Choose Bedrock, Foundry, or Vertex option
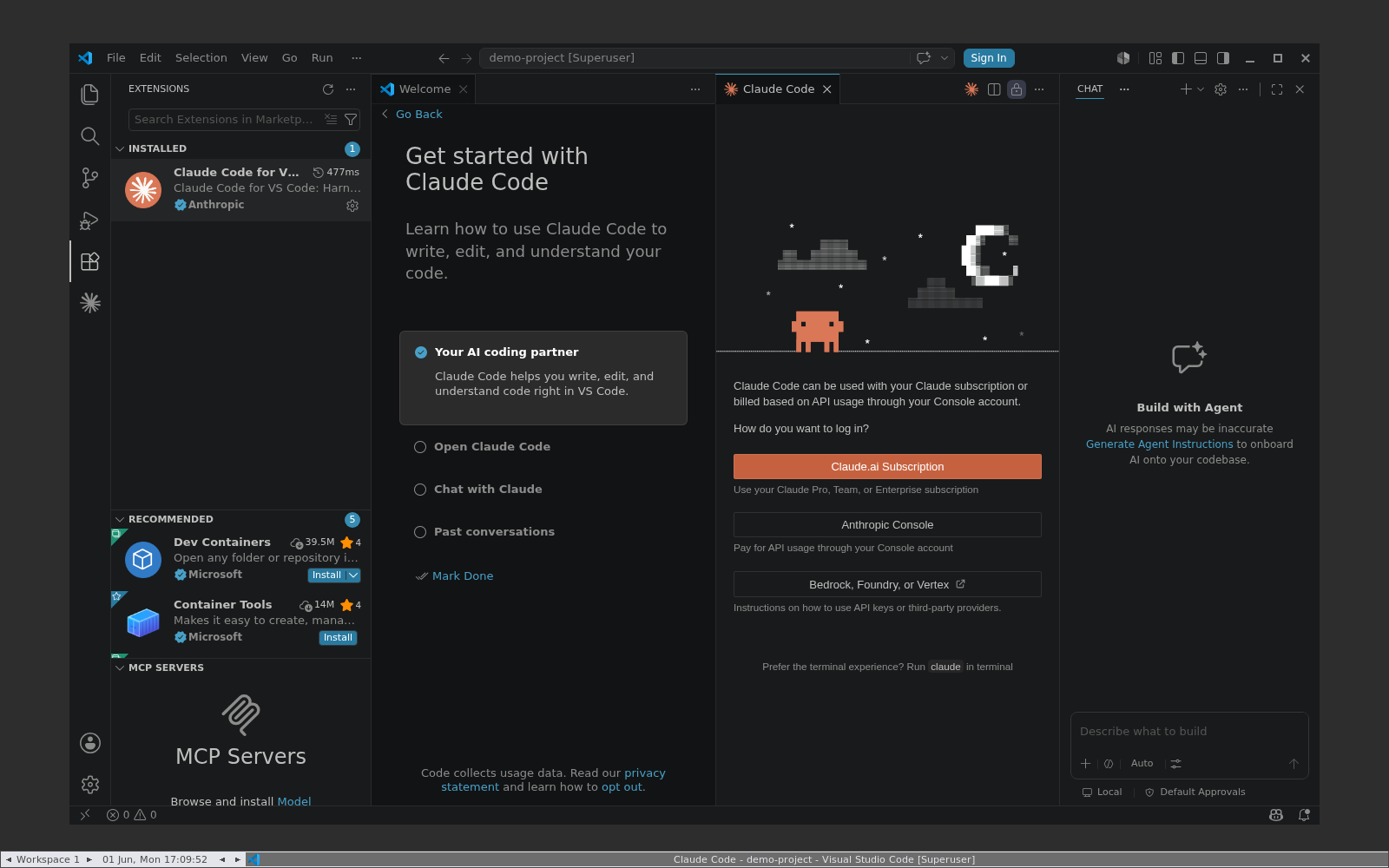 click(887, 584)
